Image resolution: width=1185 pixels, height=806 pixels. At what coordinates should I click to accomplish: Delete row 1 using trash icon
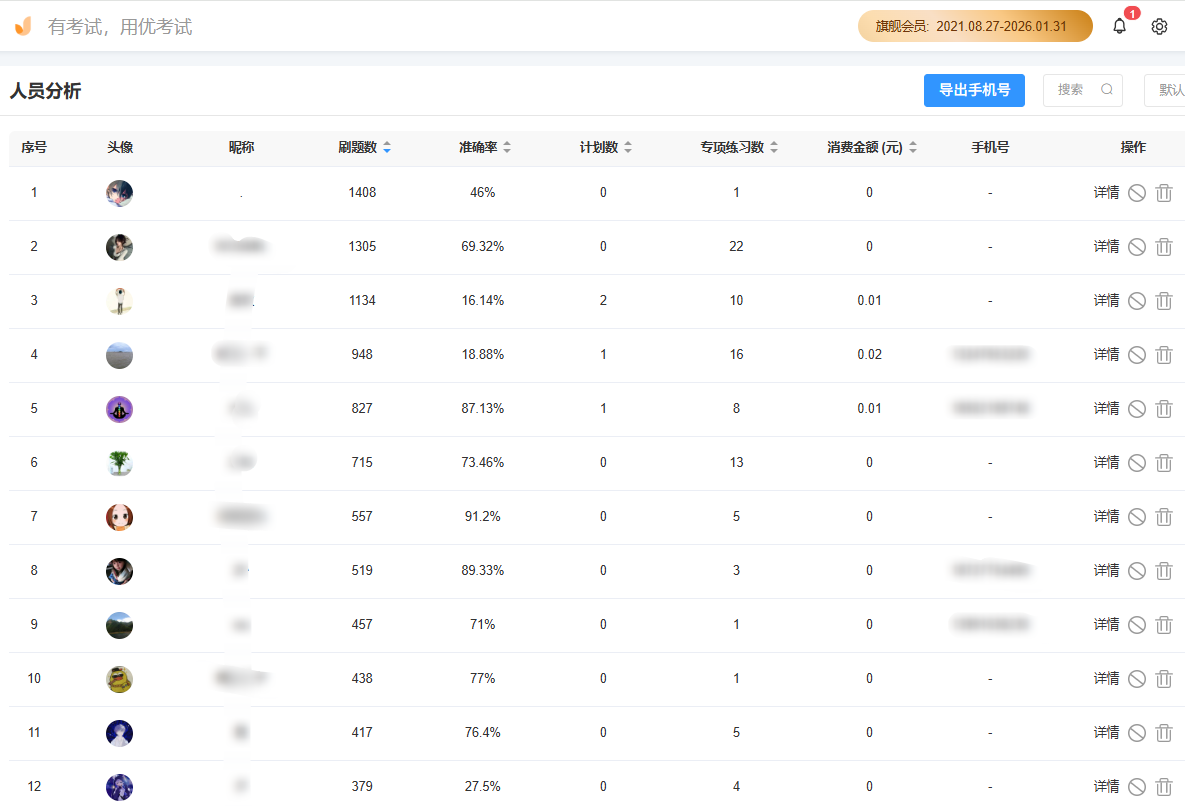[x=1164, y=193]
